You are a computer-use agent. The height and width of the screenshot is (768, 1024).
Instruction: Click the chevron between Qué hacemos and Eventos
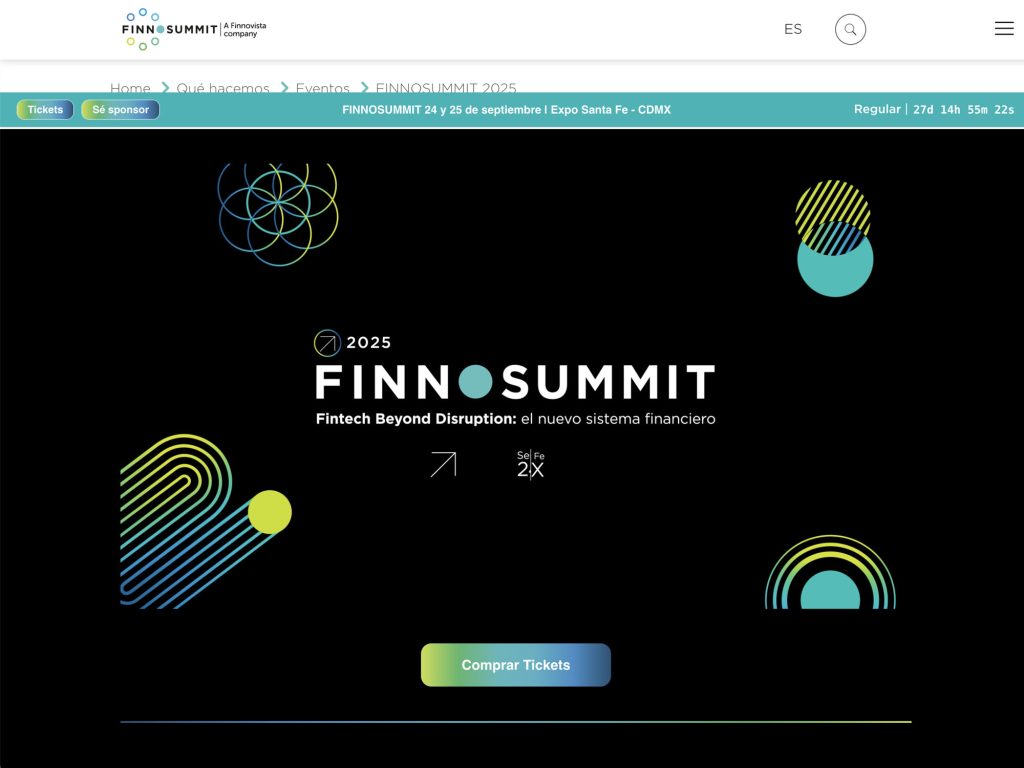click(x=284, y=89)
